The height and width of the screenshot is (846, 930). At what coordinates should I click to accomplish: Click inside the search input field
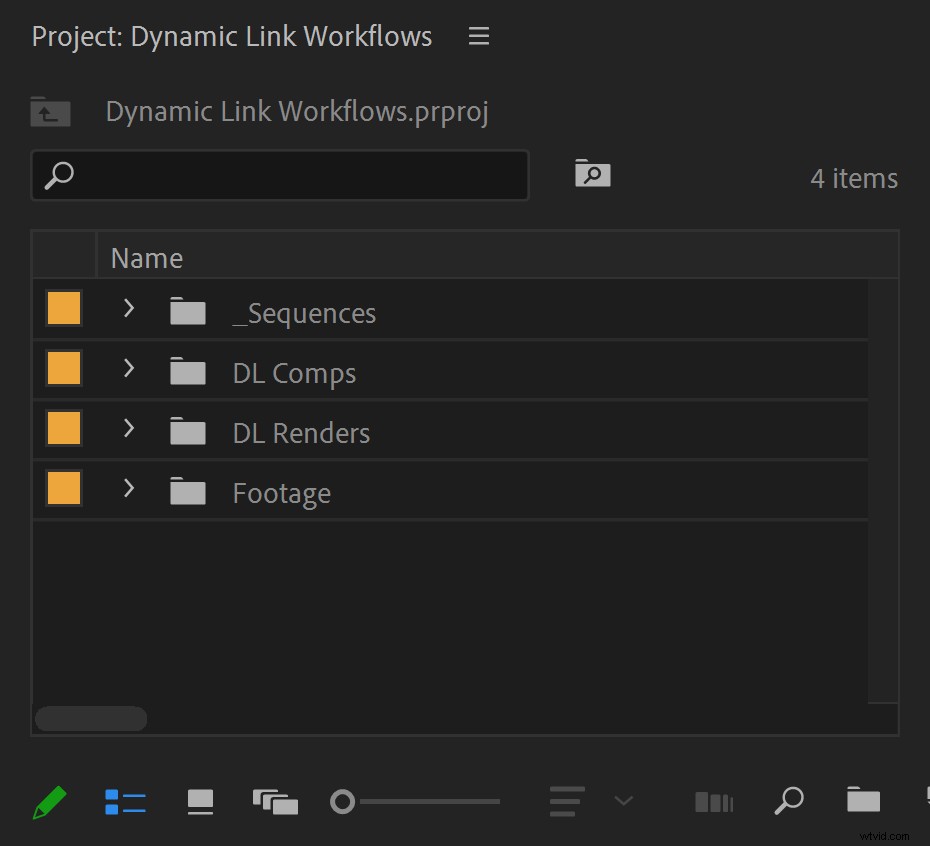pos(280,175)
